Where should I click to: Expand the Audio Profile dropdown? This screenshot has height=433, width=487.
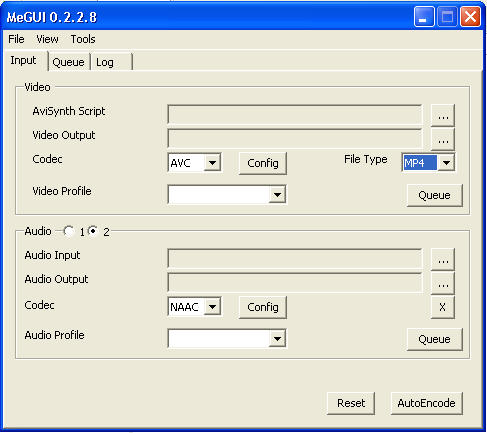pos(277,339)
